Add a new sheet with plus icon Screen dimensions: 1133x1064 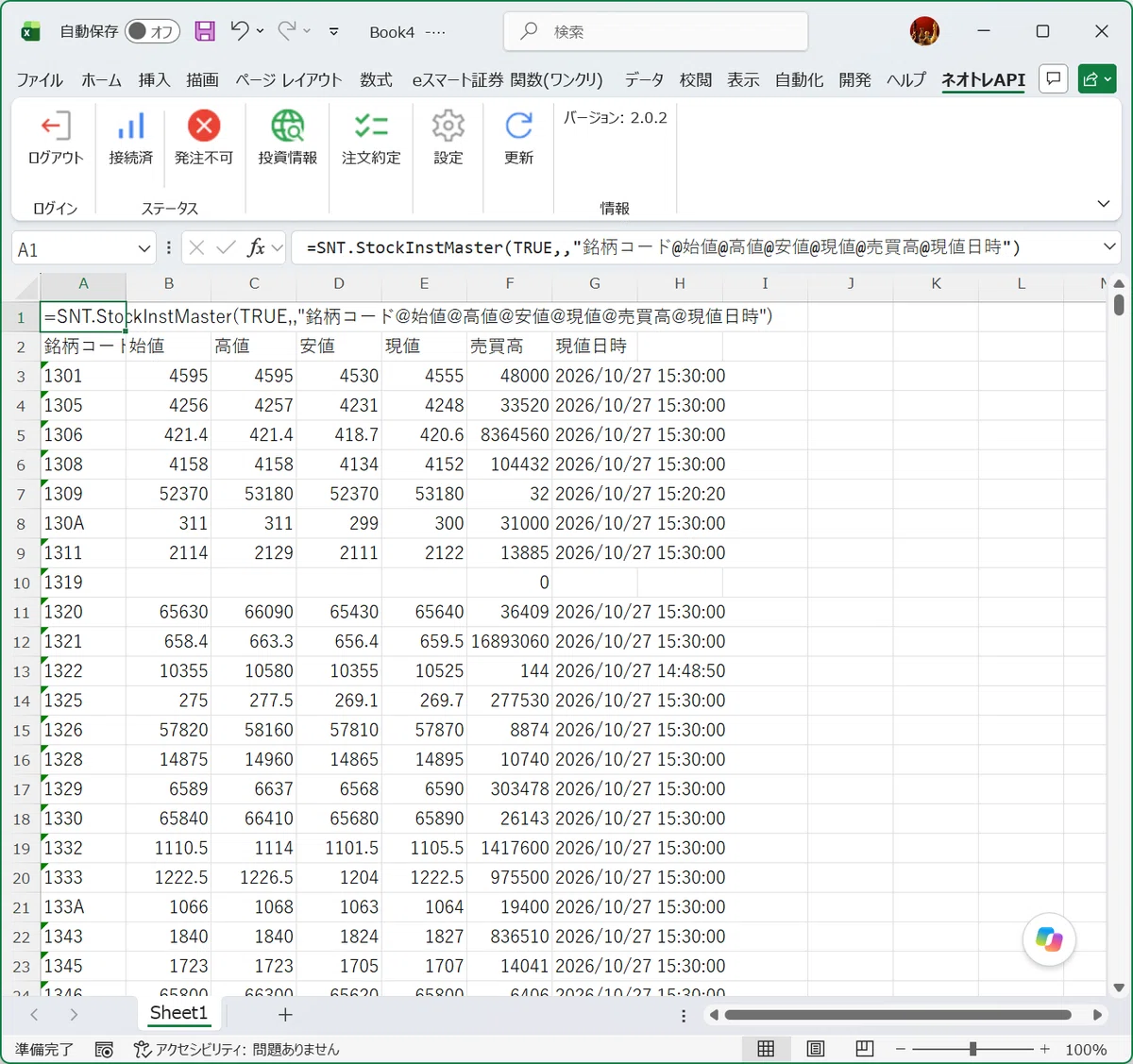[285, 1014]
